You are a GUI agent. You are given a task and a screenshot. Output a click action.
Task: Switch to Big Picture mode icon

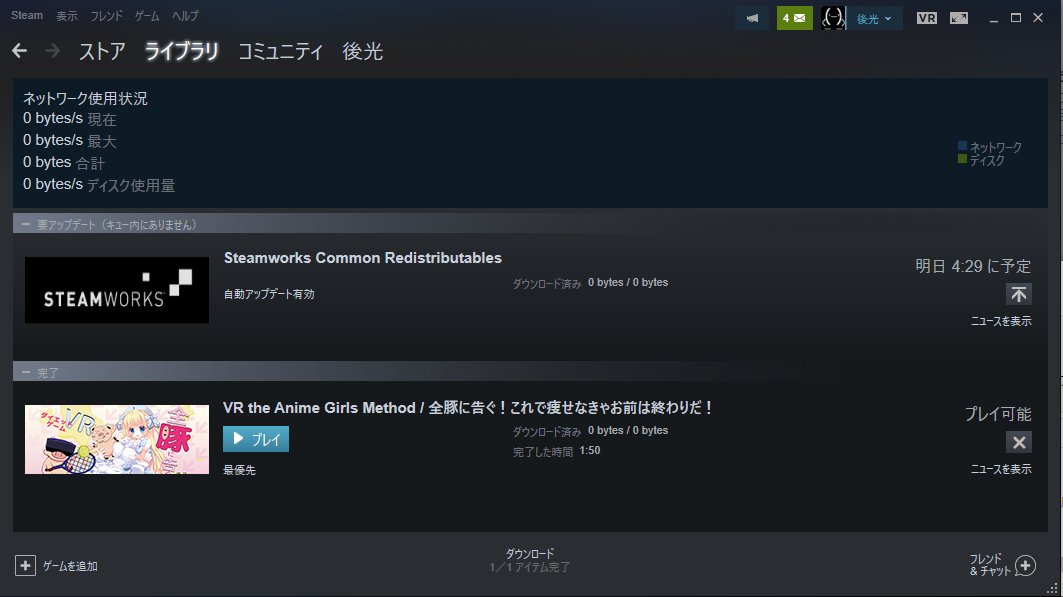[959, 18]
